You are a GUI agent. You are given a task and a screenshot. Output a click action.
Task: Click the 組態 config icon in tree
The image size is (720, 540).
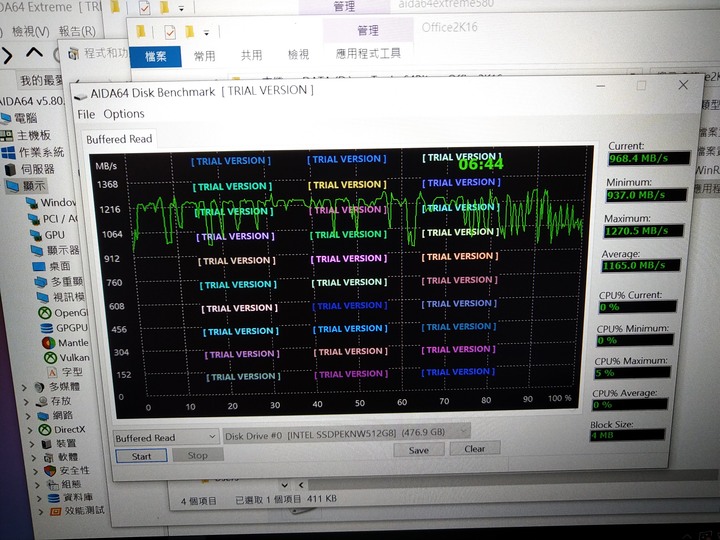pos(52,484)
